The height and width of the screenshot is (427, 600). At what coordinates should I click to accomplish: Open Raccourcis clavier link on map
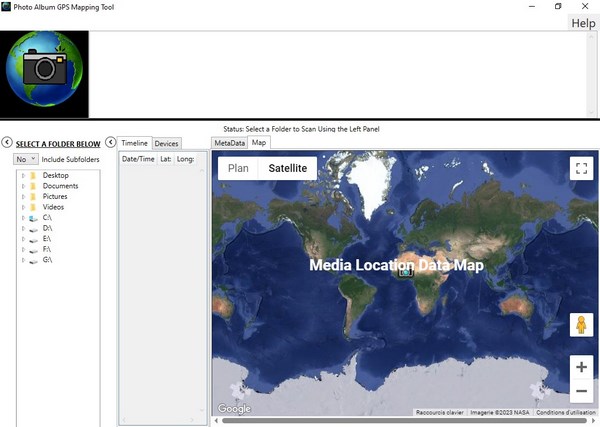(x=440, y=412)
